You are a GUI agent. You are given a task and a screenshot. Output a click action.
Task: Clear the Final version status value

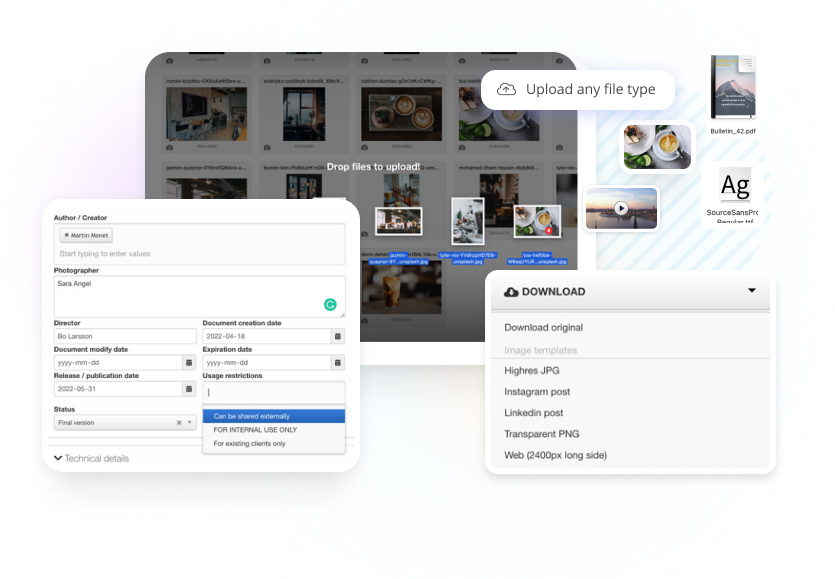click(179, 422)
